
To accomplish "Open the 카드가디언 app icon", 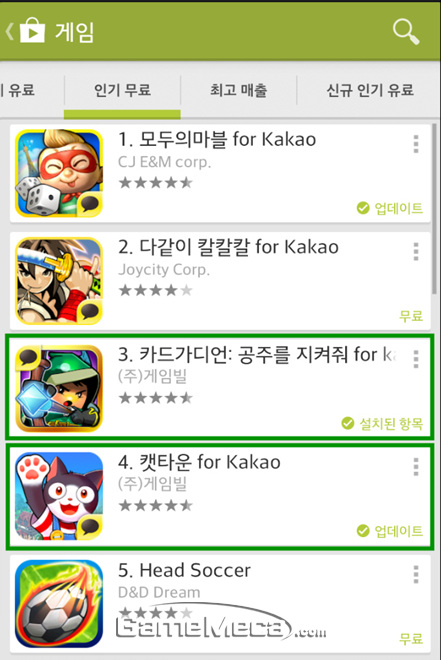I will (58, 389).
